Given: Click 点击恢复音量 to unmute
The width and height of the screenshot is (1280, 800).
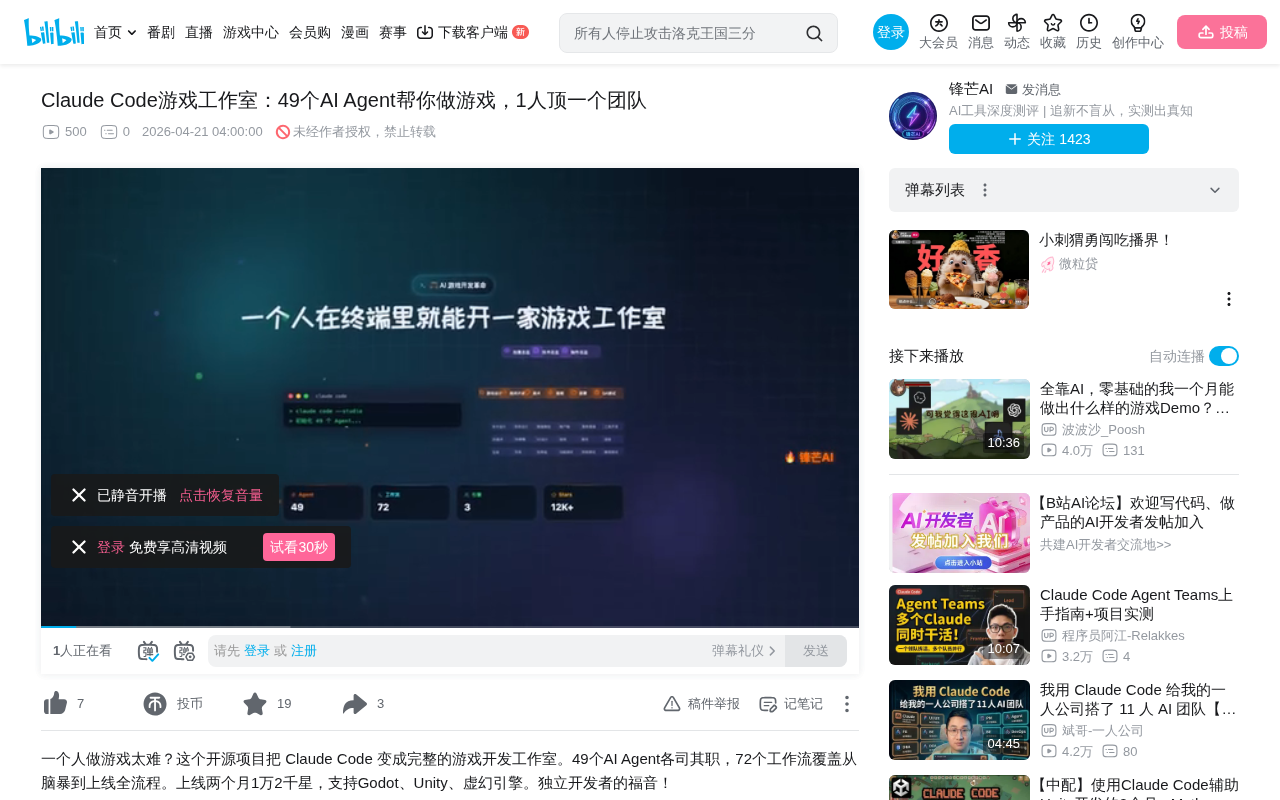Looking at the screenshot, I should pyautogui.click(x=221, y=495).
